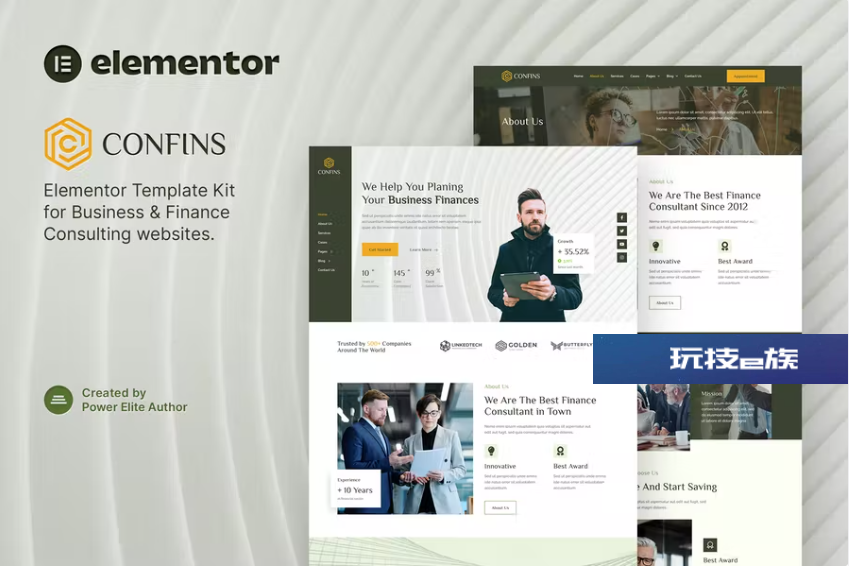Click the green Power Elite Author badge icon
The height and width of the screenshot is (566, 849).
(x=58, y=400)
